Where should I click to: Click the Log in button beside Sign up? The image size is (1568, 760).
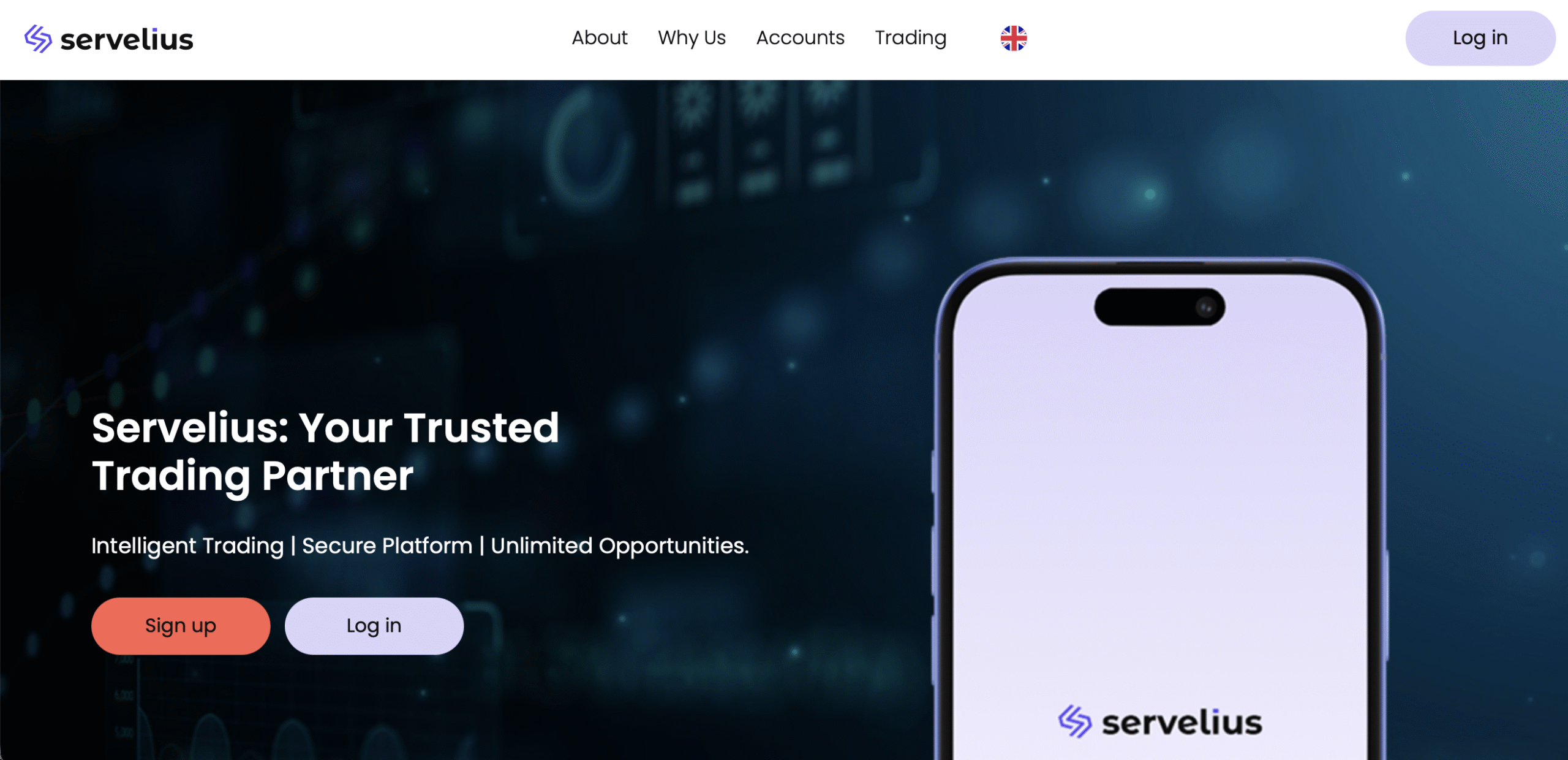(x=374, y=626)
